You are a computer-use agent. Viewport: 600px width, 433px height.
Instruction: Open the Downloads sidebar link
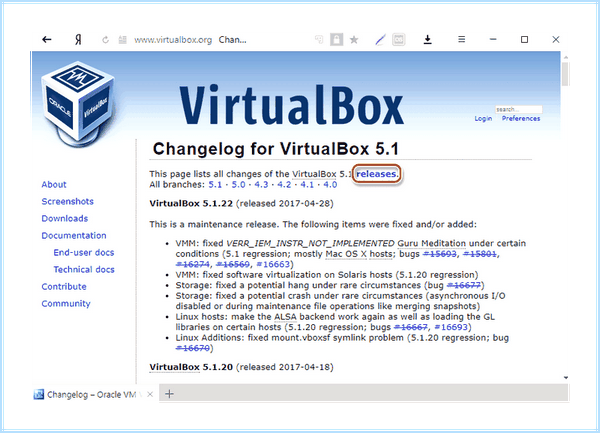[65, 218]
